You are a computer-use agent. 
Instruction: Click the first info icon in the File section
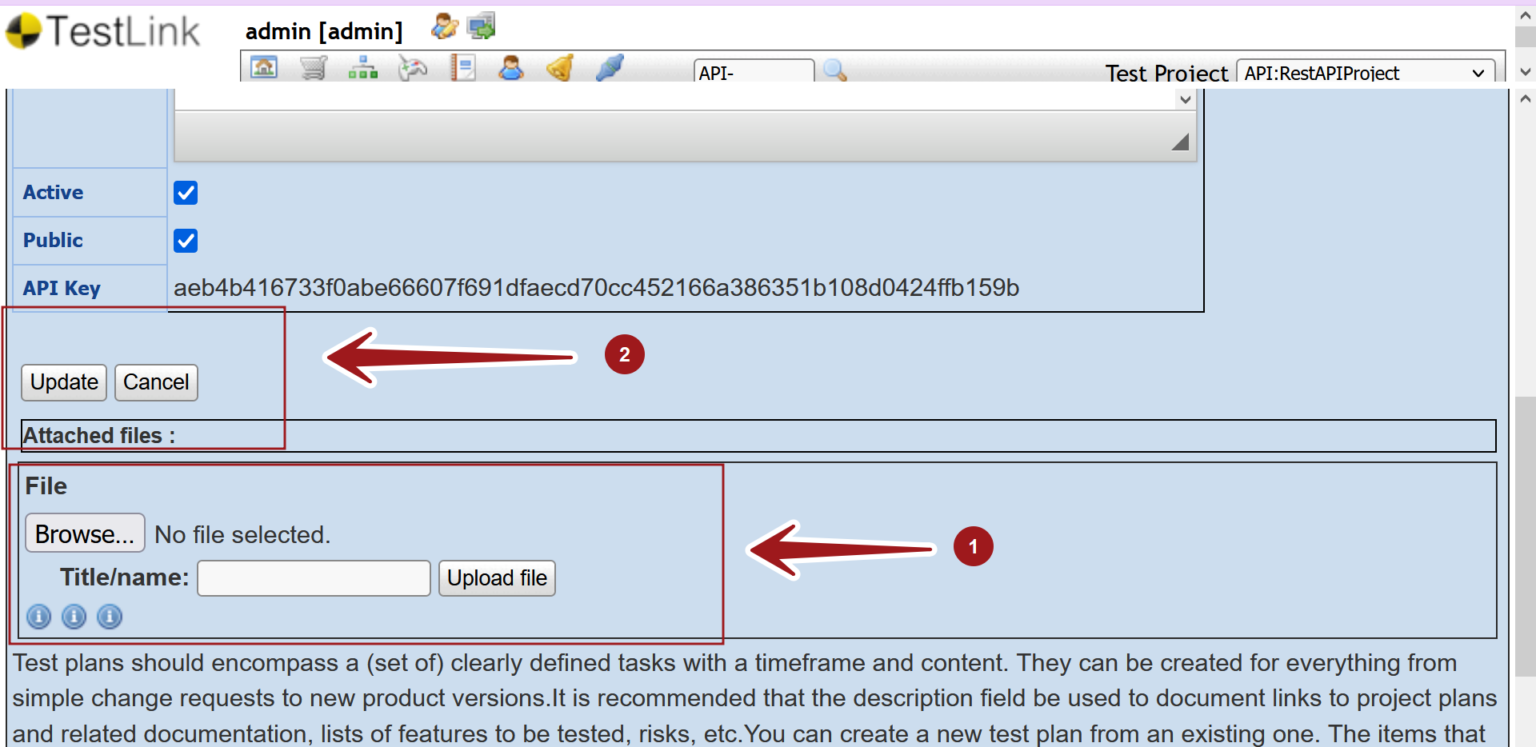click(x=38, y=617)
